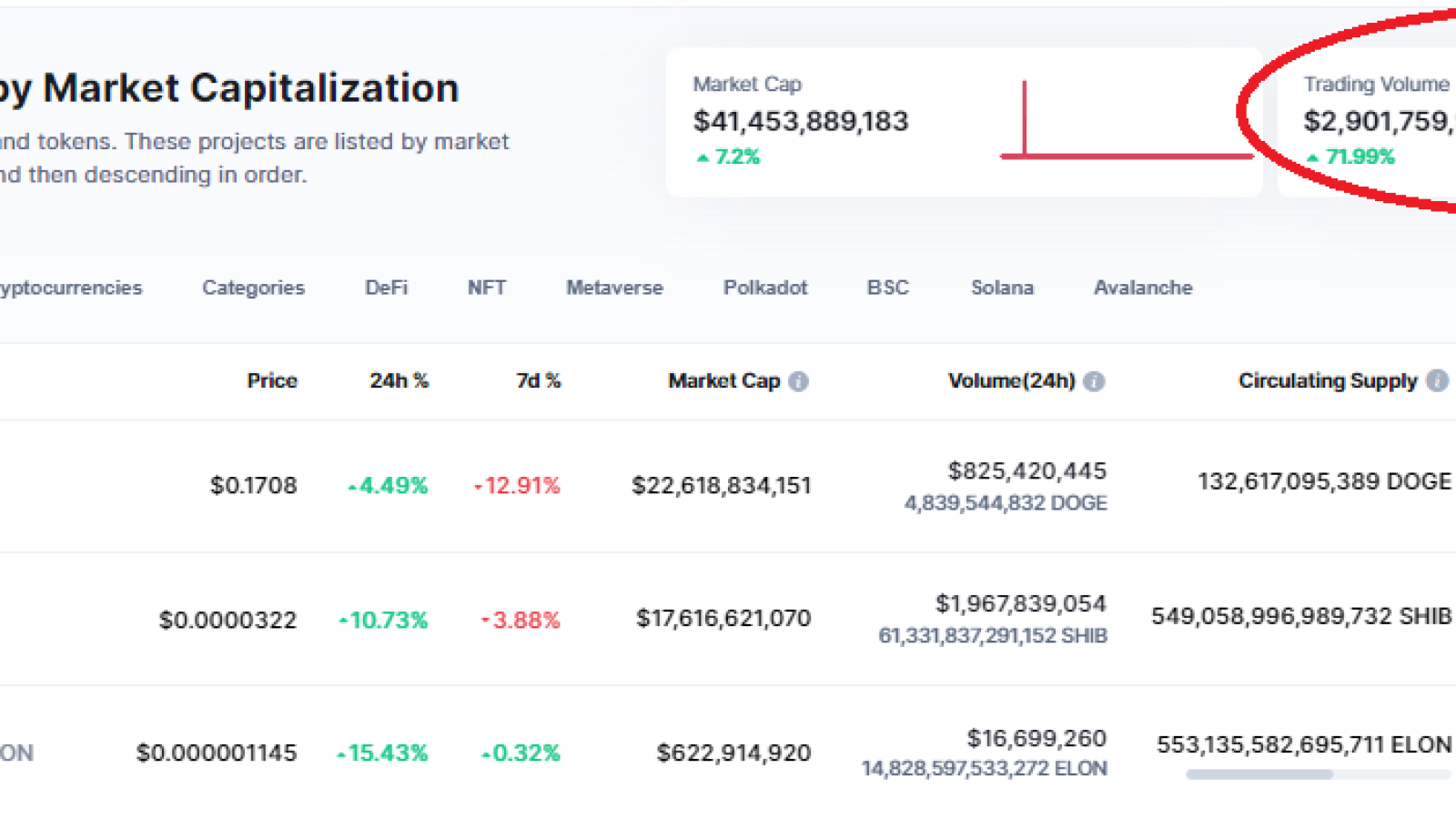Screen dimensions: 1456x819
Task: Open Market Cap column info icon
Action: (798, 381)
